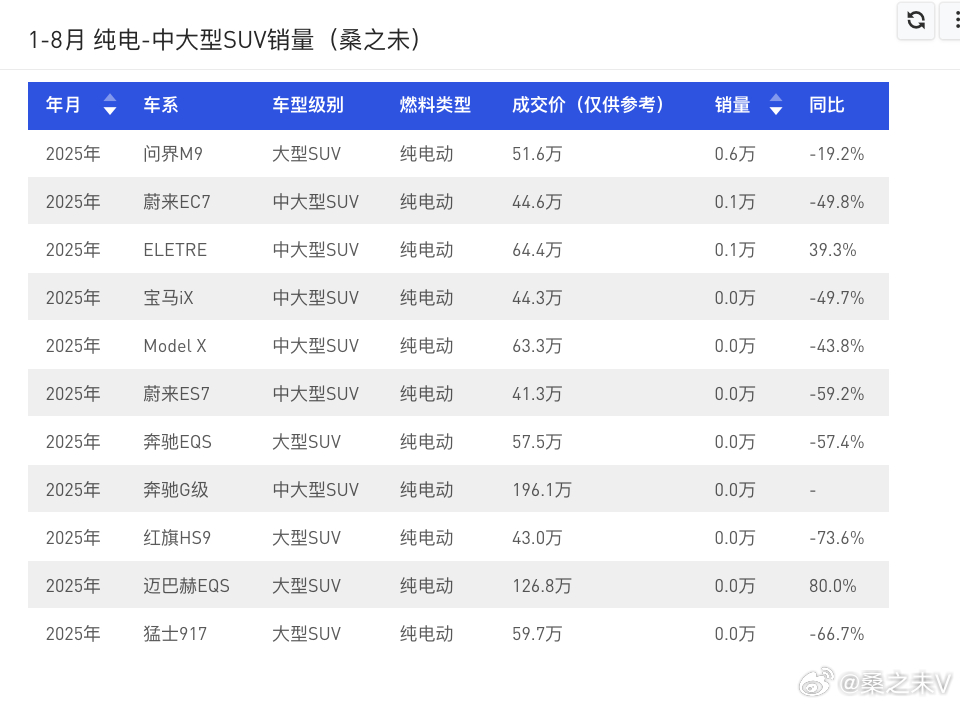
Task: Click the 41.3万 price cell
Action: pos(537,394)
